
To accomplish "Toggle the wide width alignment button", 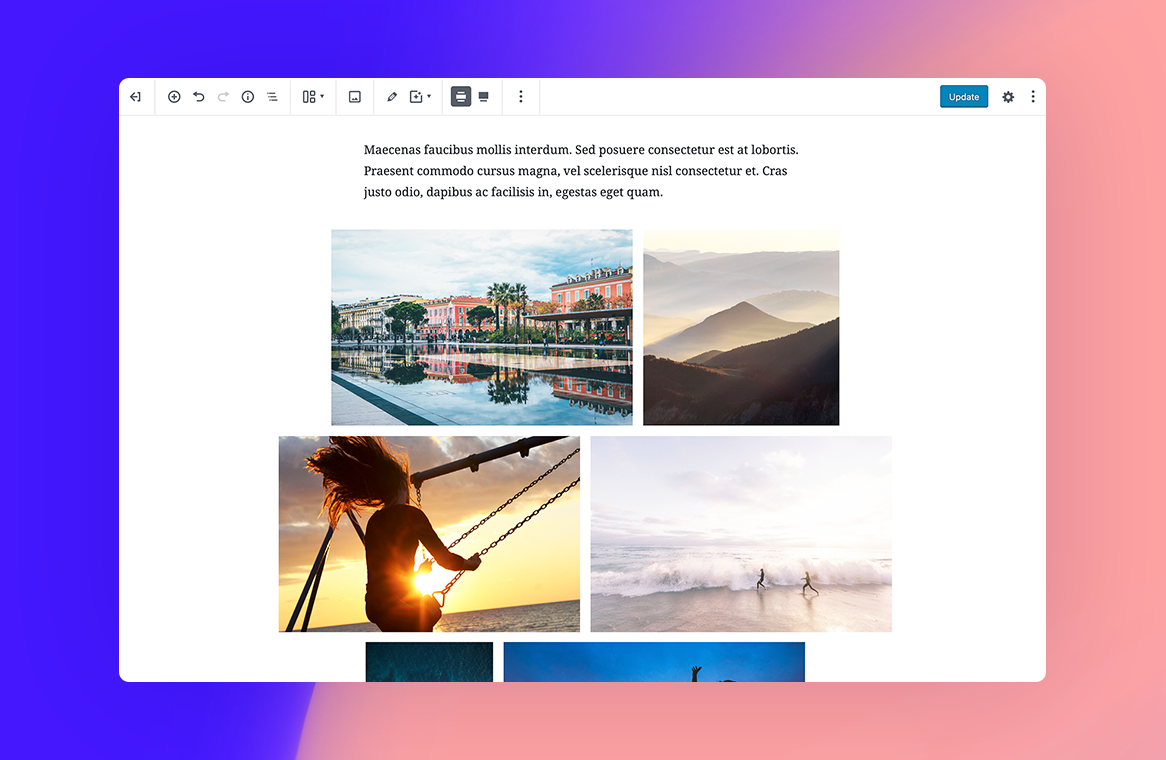I will pyautogui.click(x=461, y=97).
